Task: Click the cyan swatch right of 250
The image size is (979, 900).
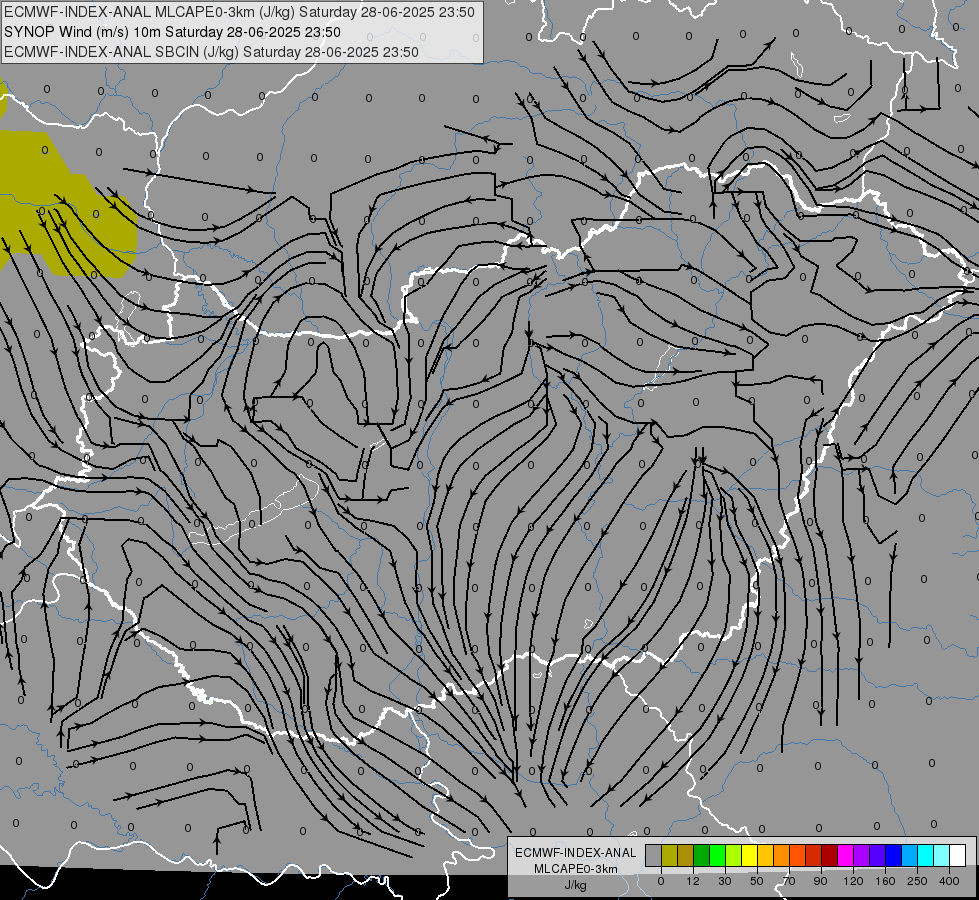Action: [x=925, y=855]
